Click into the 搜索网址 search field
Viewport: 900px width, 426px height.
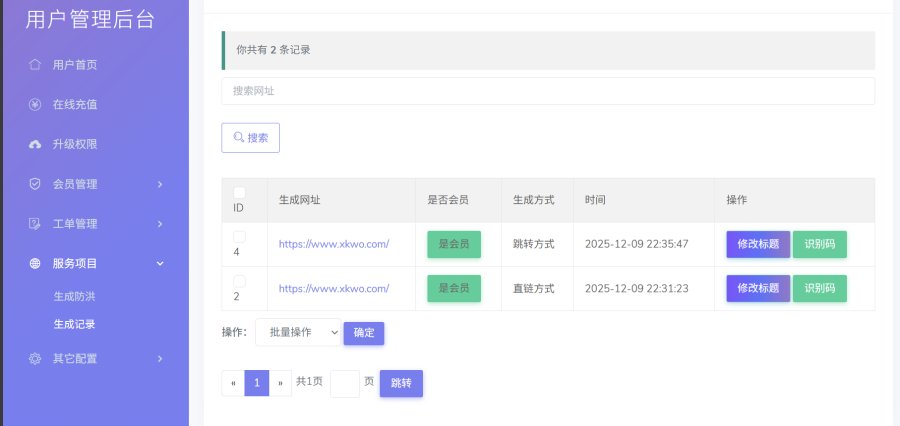[x=547, y=91]
